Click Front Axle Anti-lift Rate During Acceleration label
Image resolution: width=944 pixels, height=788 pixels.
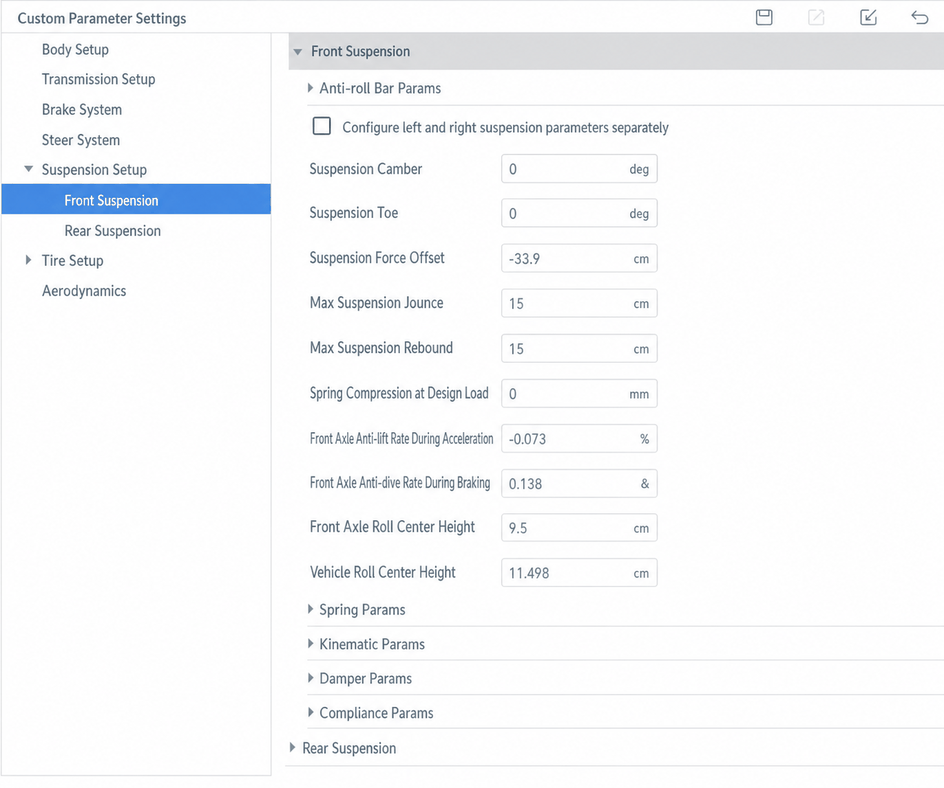coord(402,438)
